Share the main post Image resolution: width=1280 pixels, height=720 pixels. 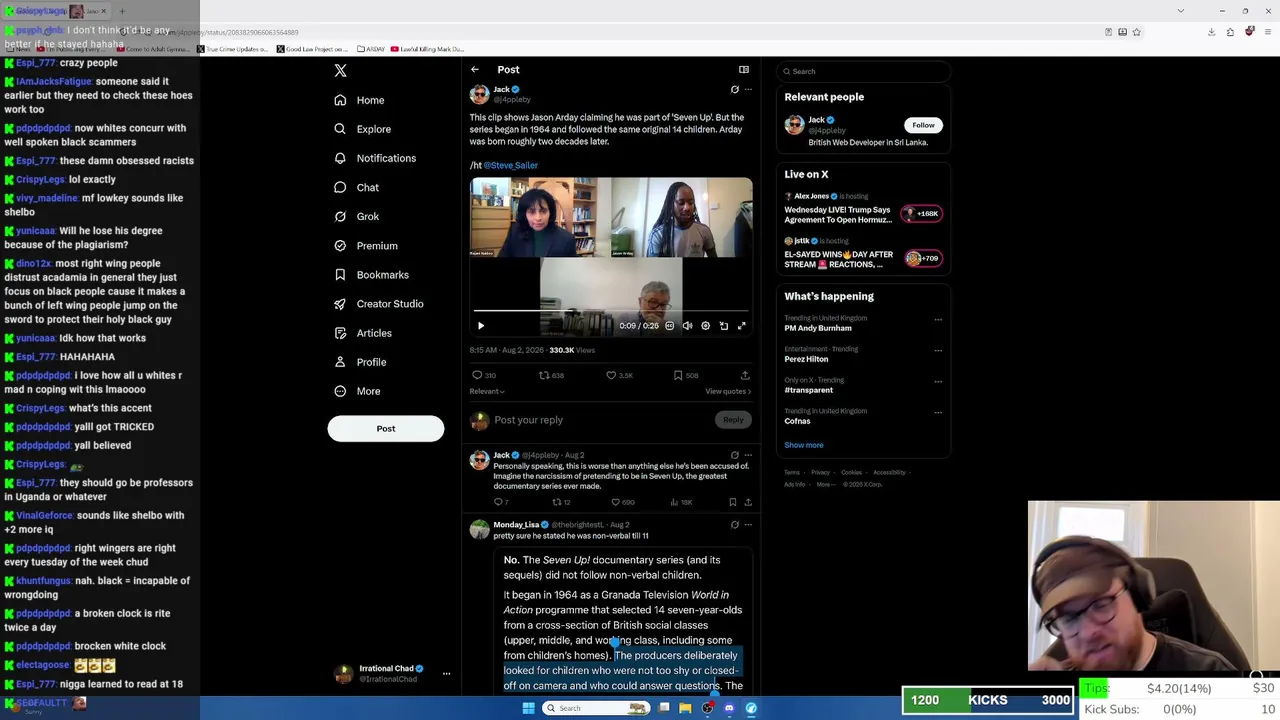pos(745,375)
